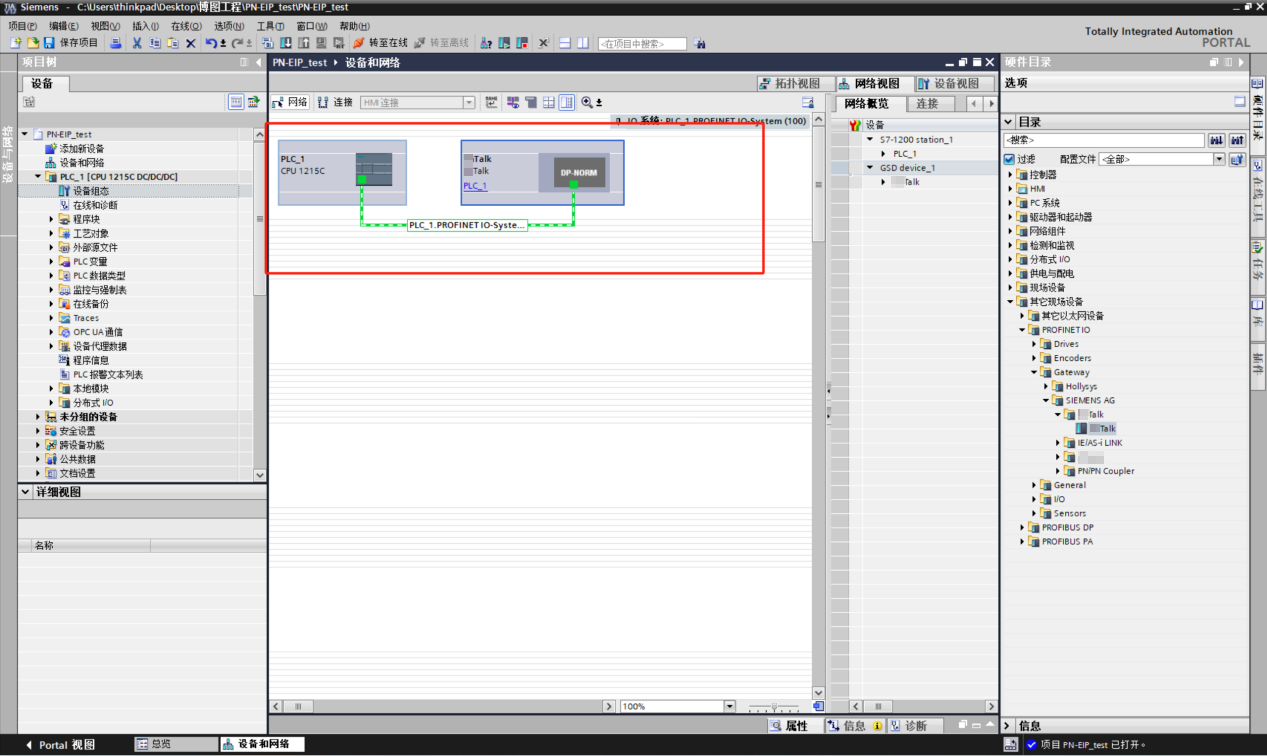This screenshot has height=756, width=1267.
Task: Click the 连接 connections mode button
Action: click(x=336, y=102)
